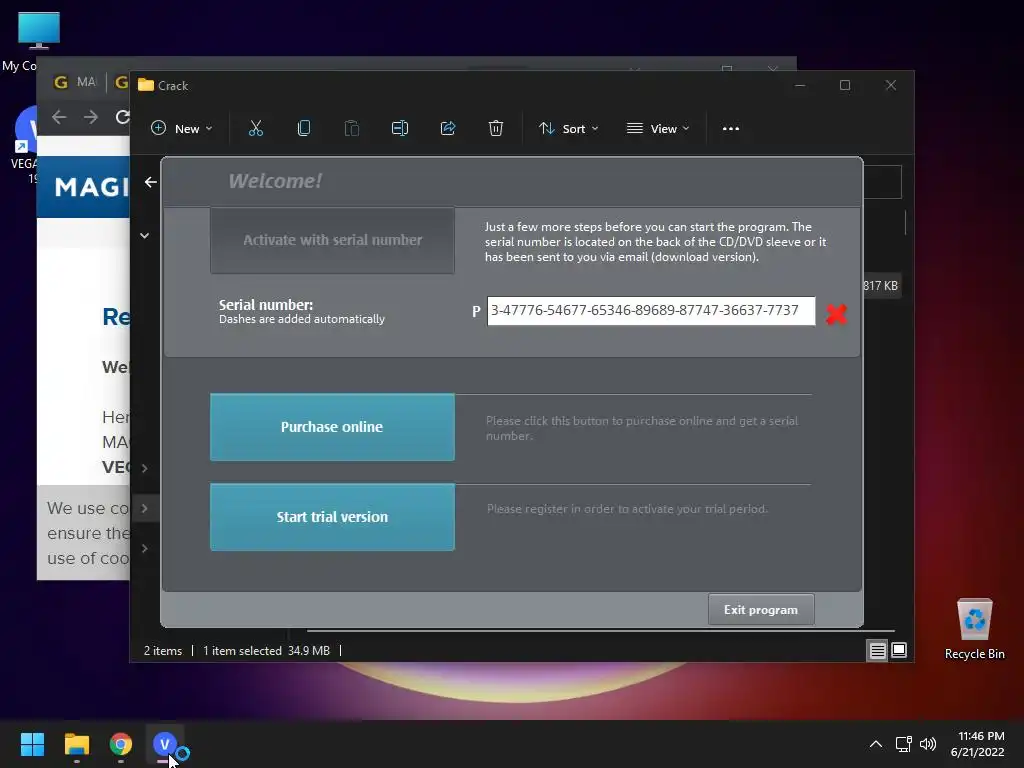Viewport: 1024px width, 768px height.
Task: Expand the navigation item beside 'We use' text
Action: (144, 509)
